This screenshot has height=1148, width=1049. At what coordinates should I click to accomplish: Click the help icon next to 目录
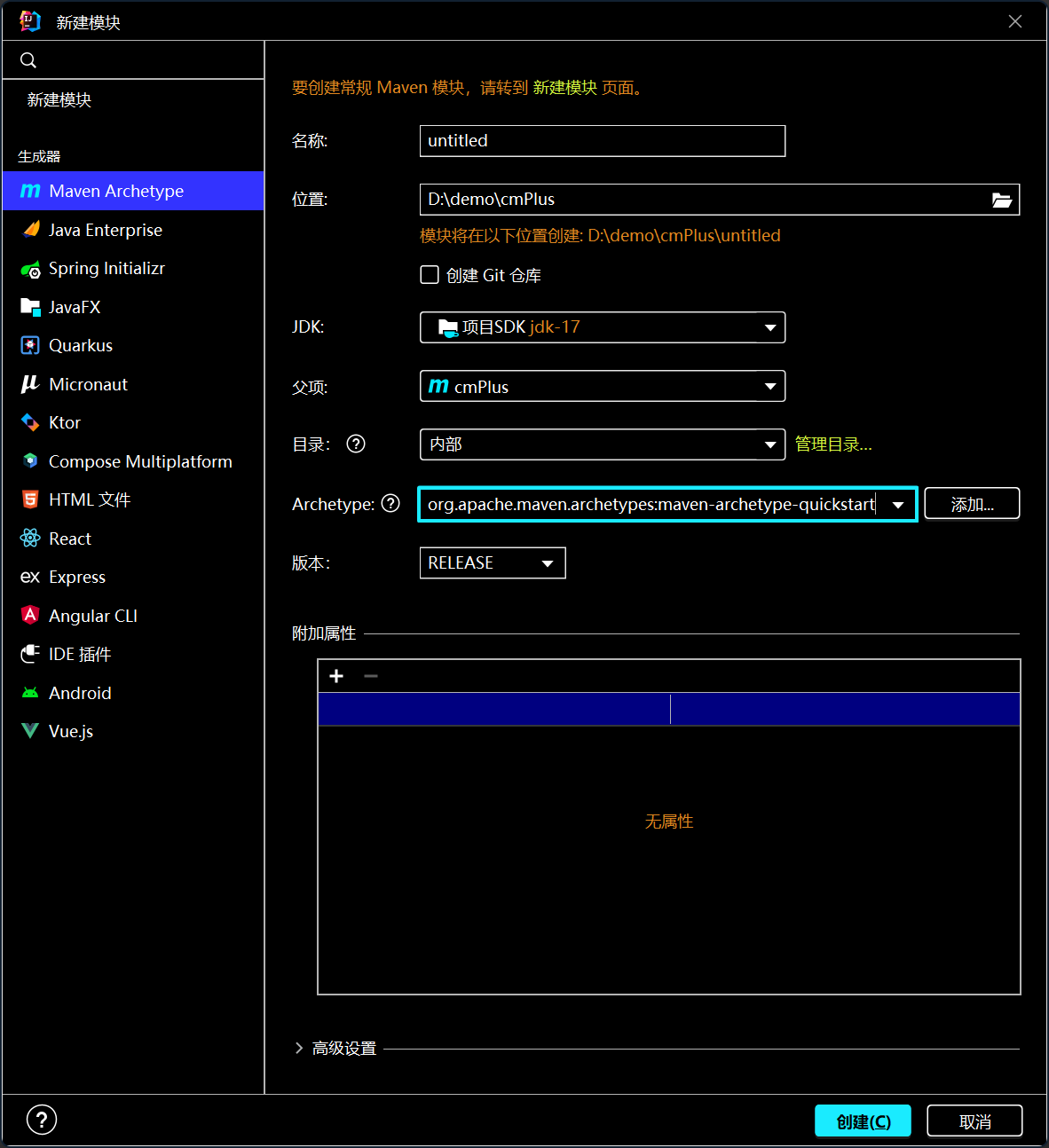[356, 444]
